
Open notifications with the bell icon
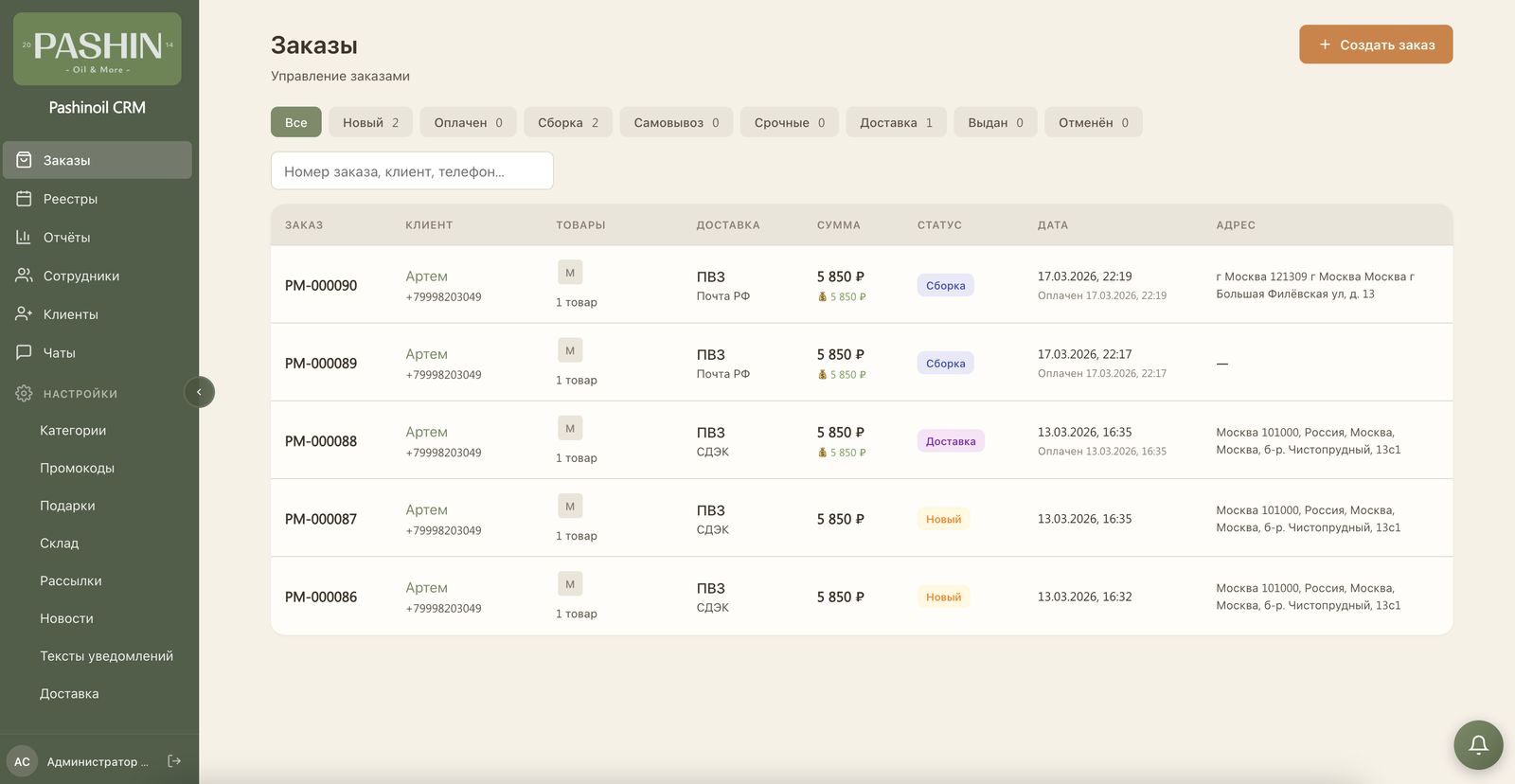tap(1478, 745)
